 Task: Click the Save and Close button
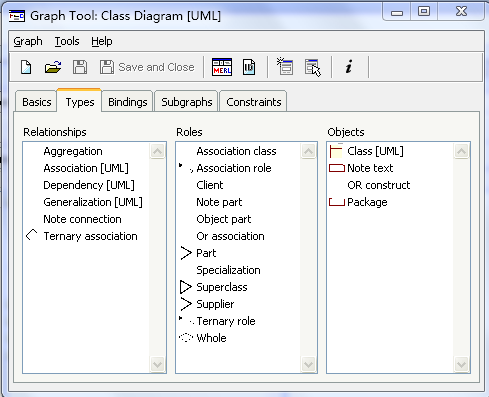tap(147, 67)
